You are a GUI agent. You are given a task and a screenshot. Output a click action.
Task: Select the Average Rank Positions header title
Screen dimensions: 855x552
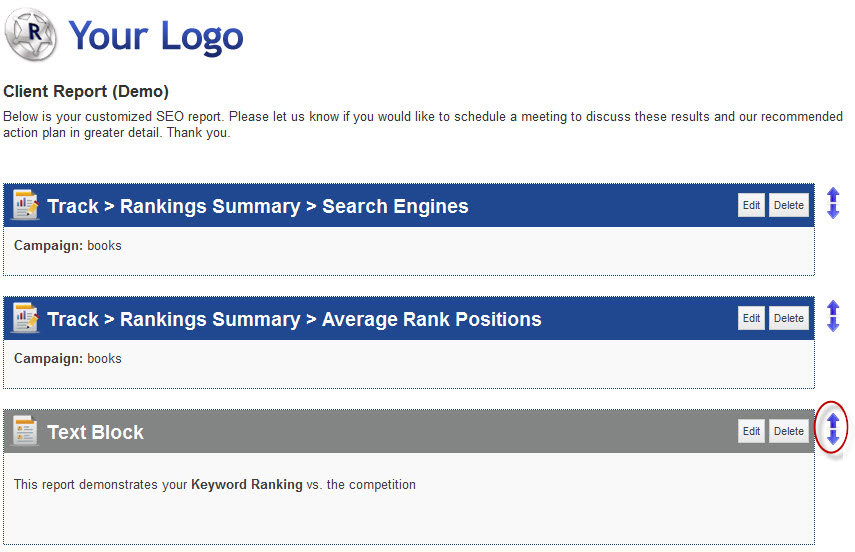[294, 320]
